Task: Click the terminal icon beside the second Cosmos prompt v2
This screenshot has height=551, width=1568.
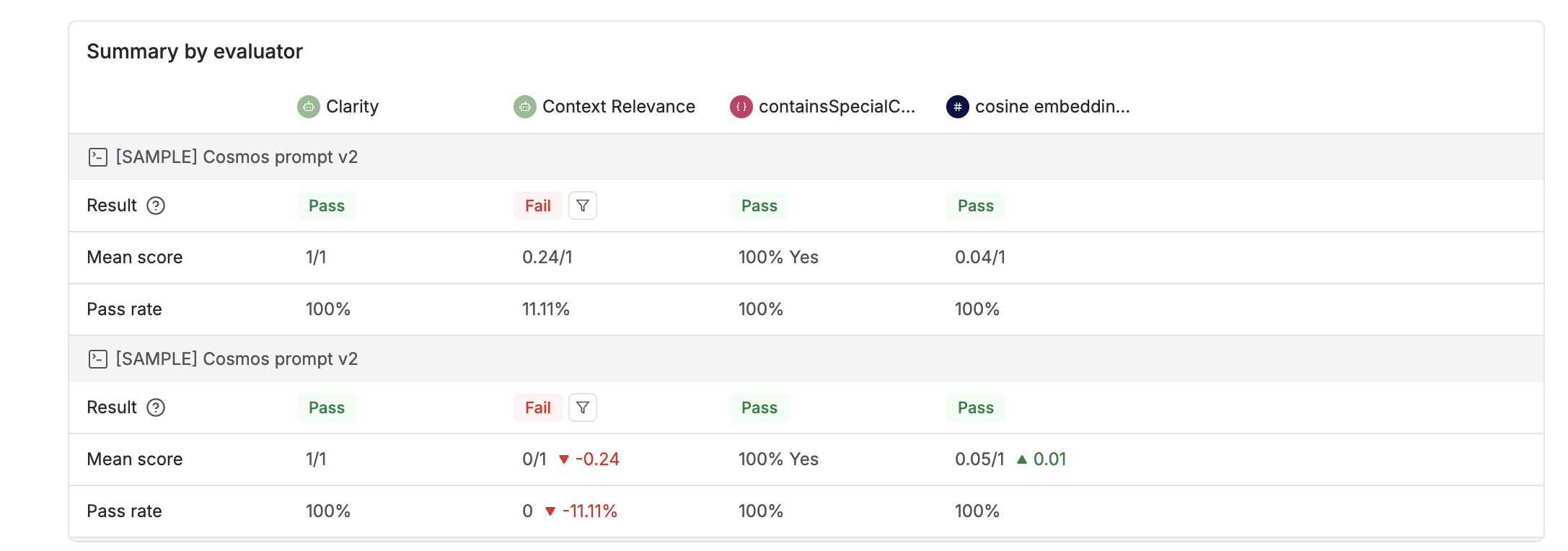Action: point(97,358)
